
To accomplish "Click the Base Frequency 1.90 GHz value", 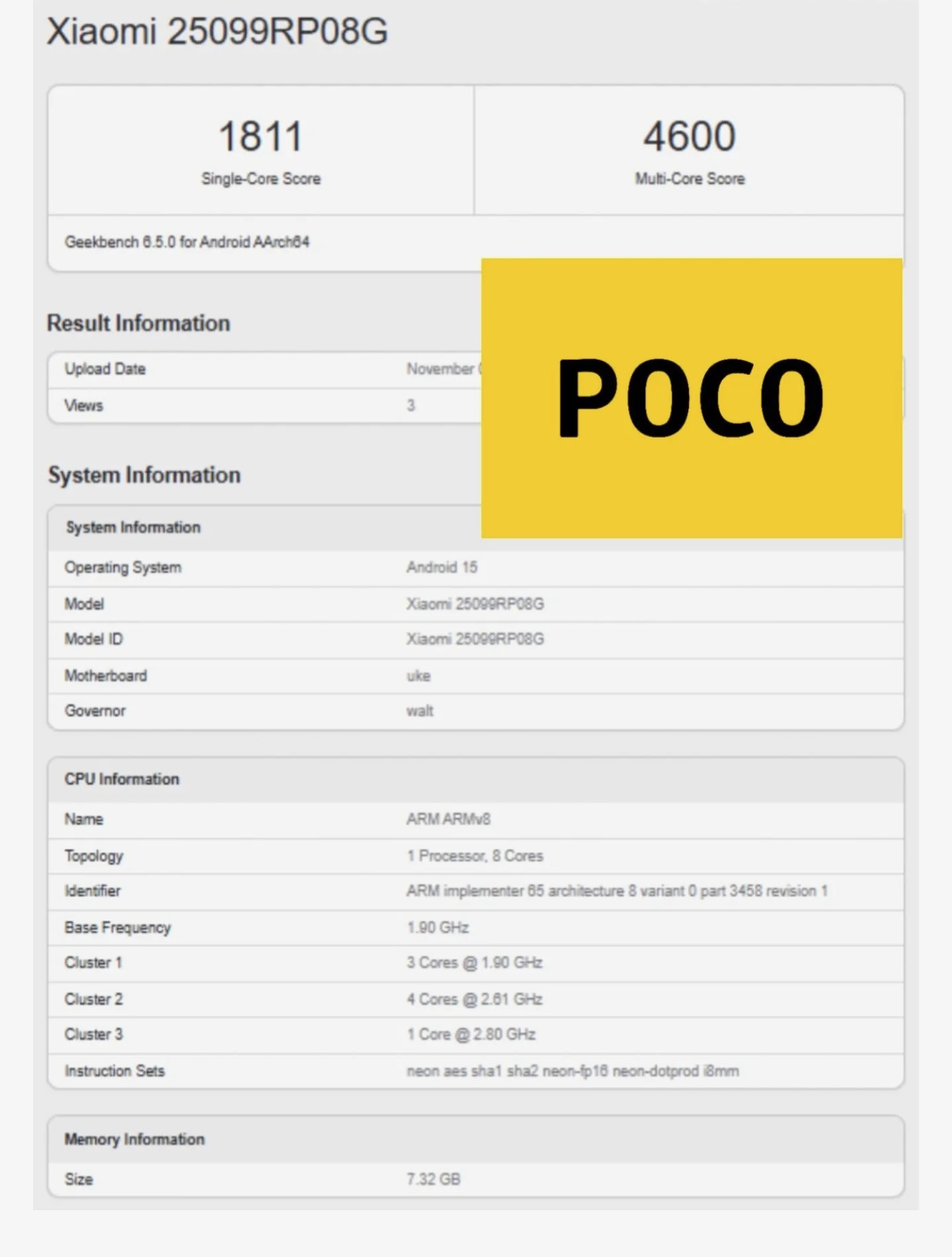I will [x=438, y=928].
